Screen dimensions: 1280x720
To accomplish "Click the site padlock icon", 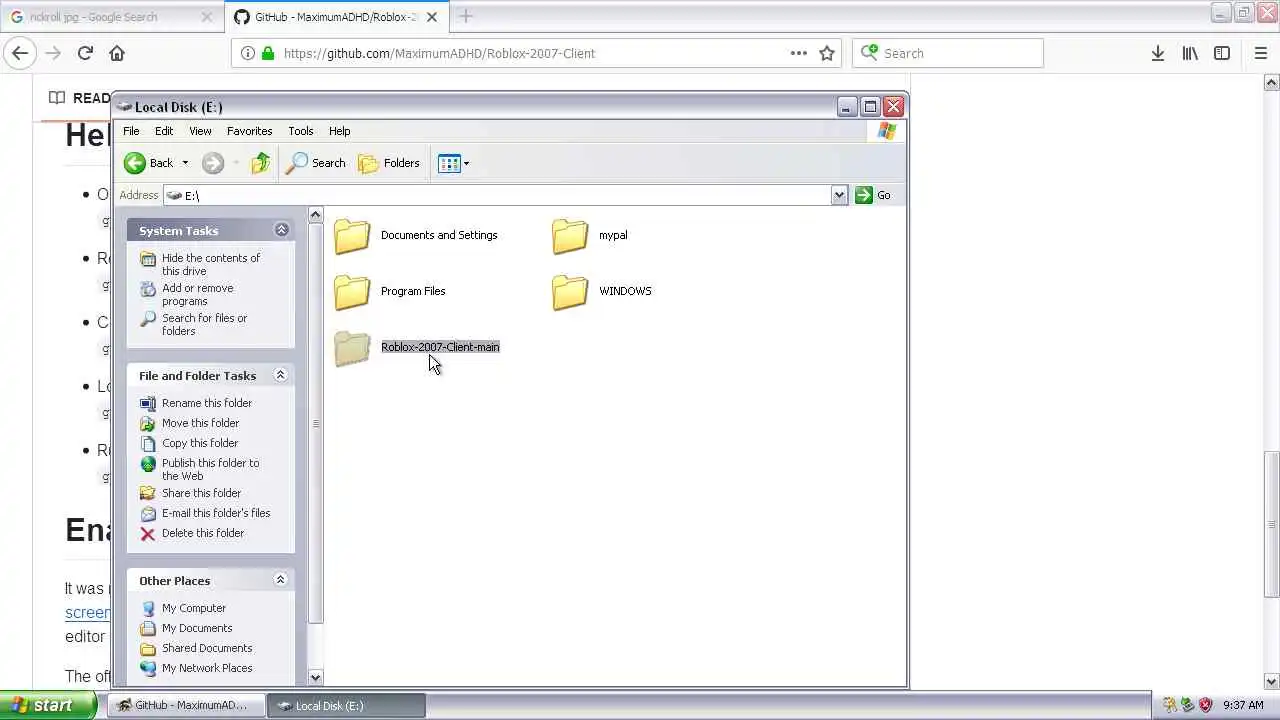I will pyautogui.click(x=267, y=53).
